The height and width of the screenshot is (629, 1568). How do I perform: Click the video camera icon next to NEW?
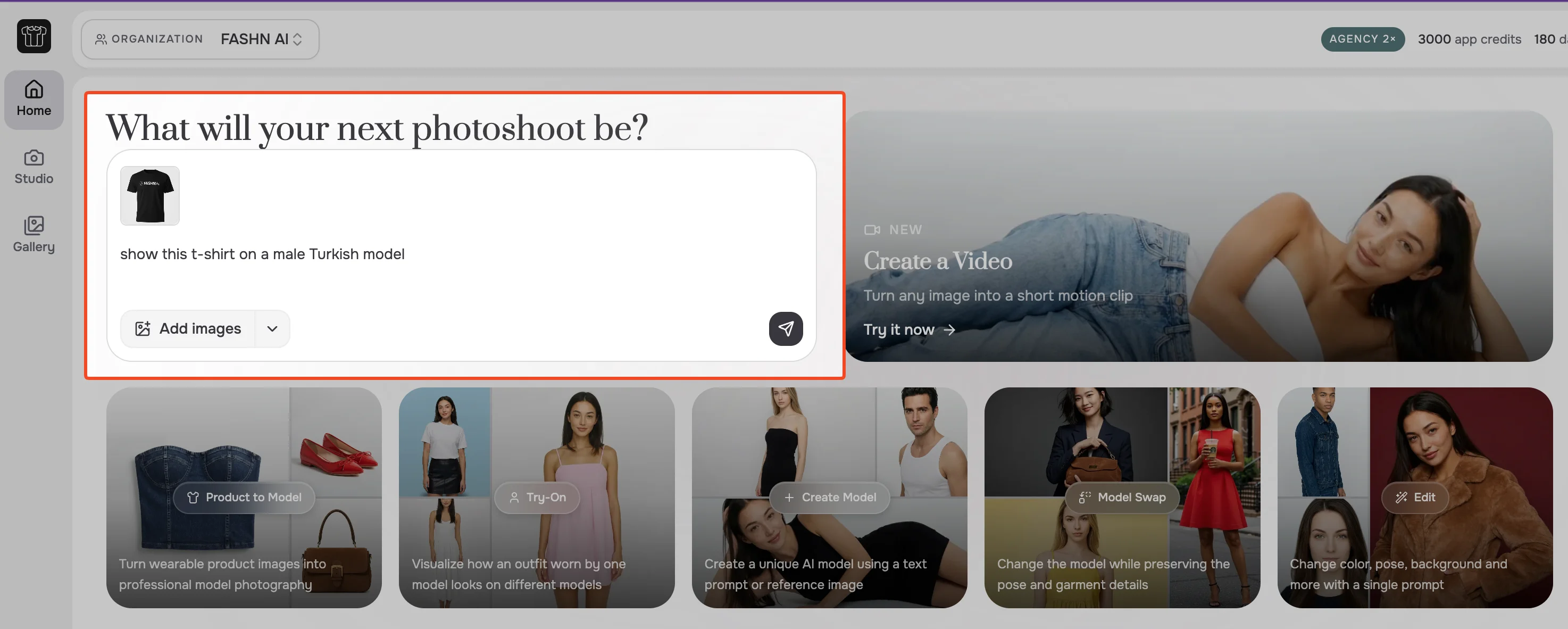pyautogui.click(x=872, y=229)
